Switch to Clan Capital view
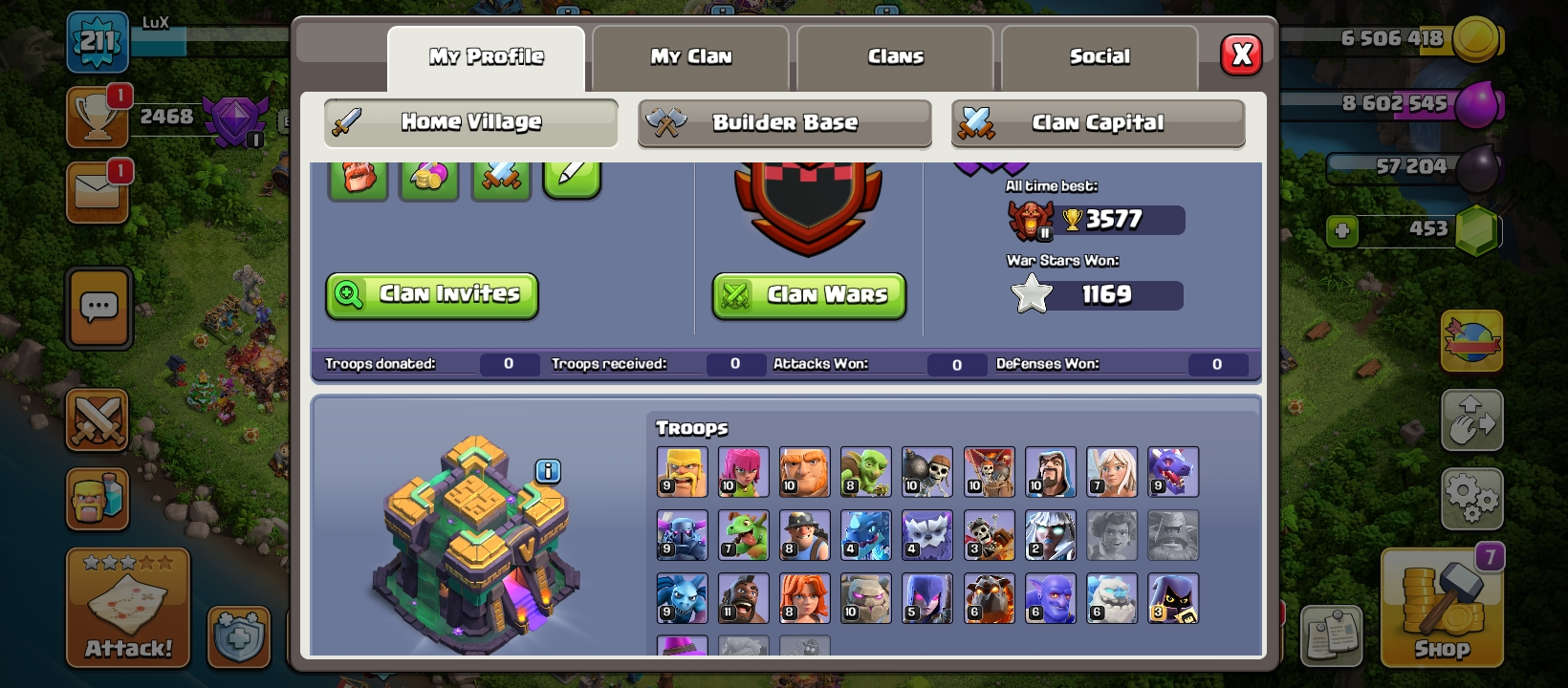This screenshot has height=688, width=1568. [1098, 123]
